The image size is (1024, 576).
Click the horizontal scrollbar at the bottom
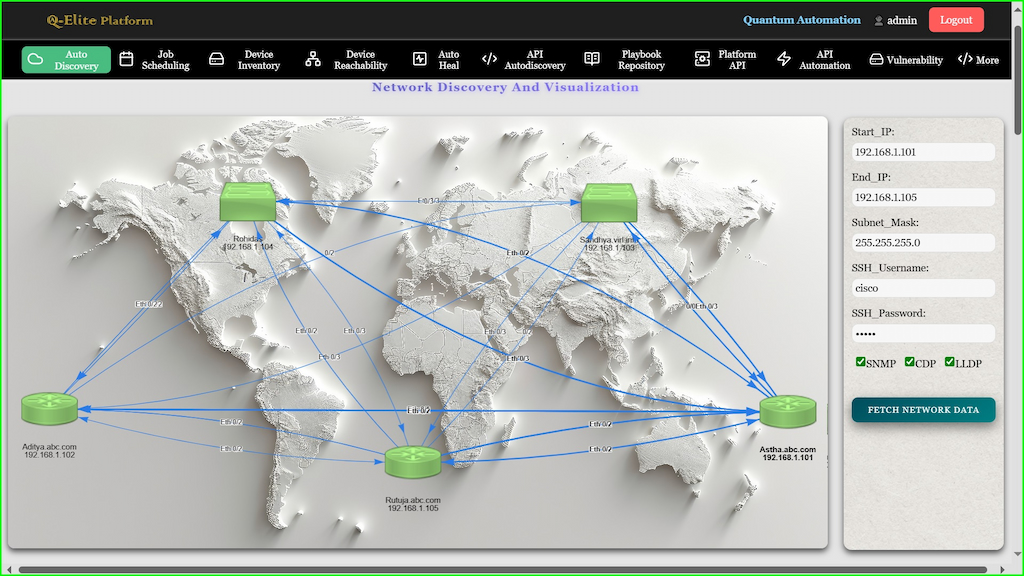[500, 570]
